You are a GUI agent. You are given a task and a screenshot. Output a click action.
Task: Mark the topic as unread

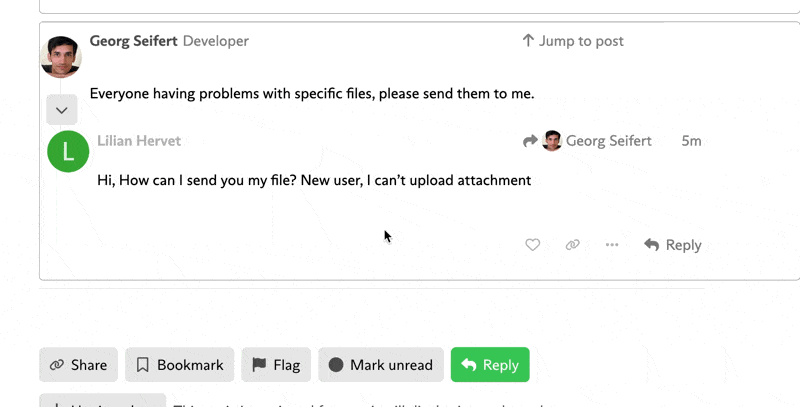click(381, 365)
